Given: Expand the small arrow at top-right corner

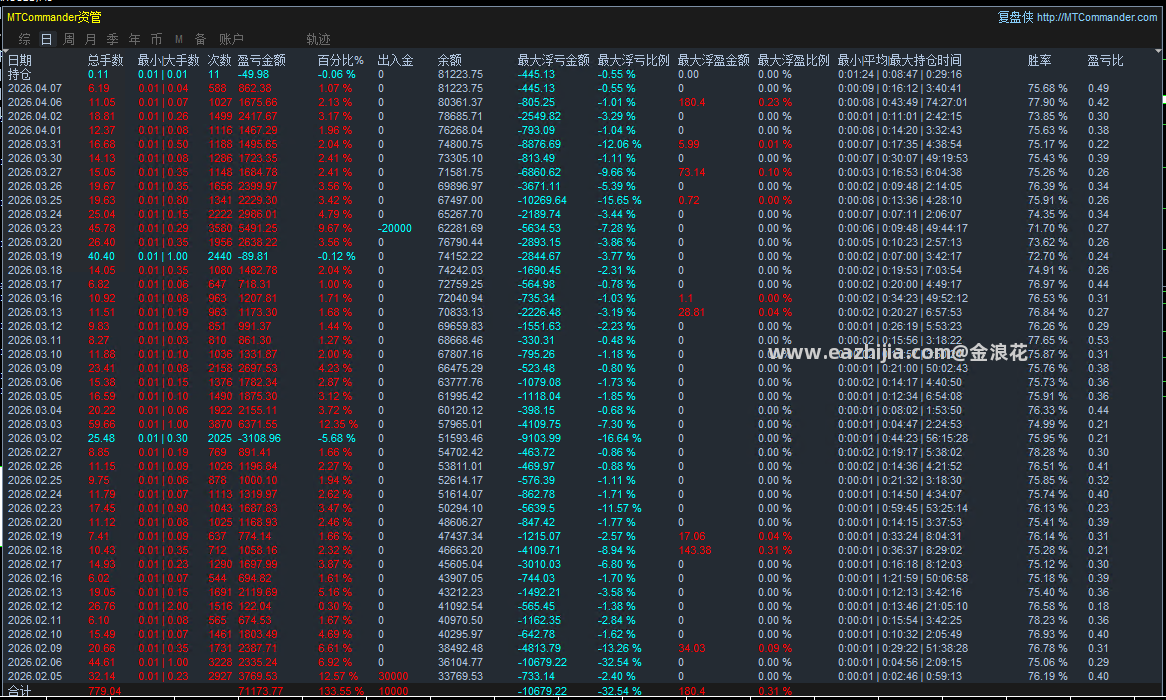Looking at the screenshot, I should click(1159, 51).
